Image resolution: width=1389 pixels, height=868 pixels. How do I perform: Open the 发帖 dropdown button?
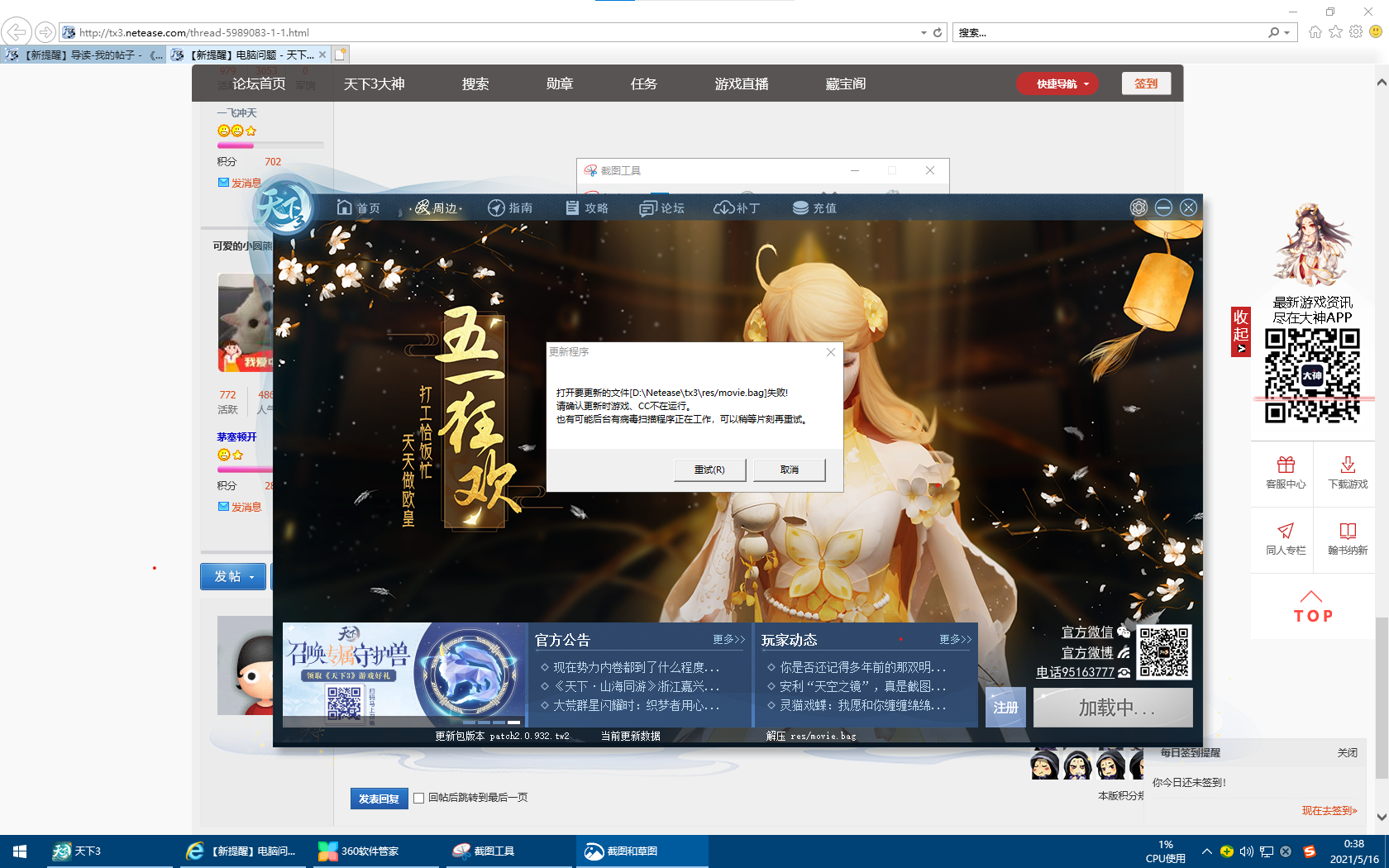pos(233,576)
